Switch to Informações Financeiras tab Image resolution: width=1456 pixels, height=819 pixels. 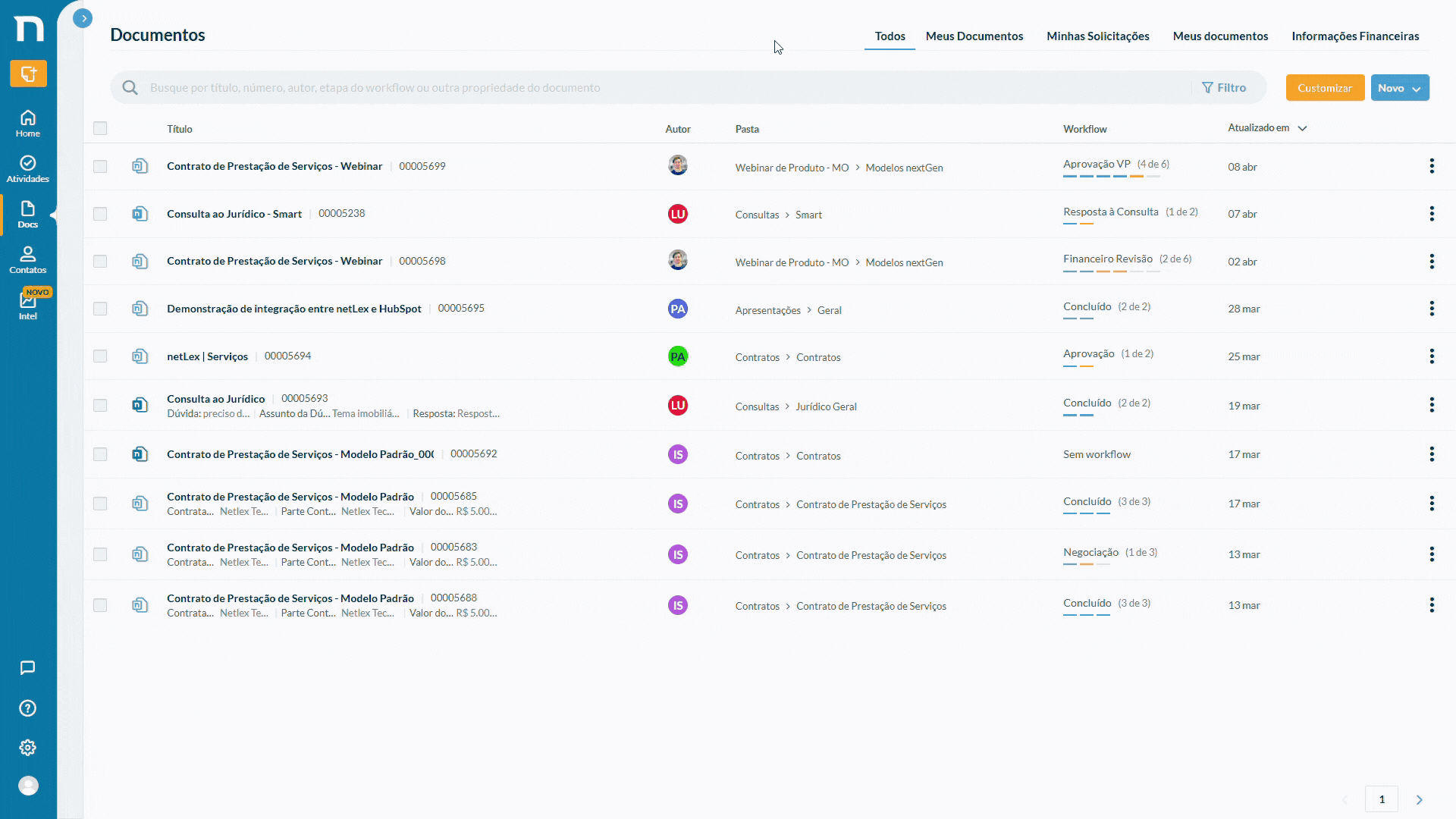(x=1355, y=36)
